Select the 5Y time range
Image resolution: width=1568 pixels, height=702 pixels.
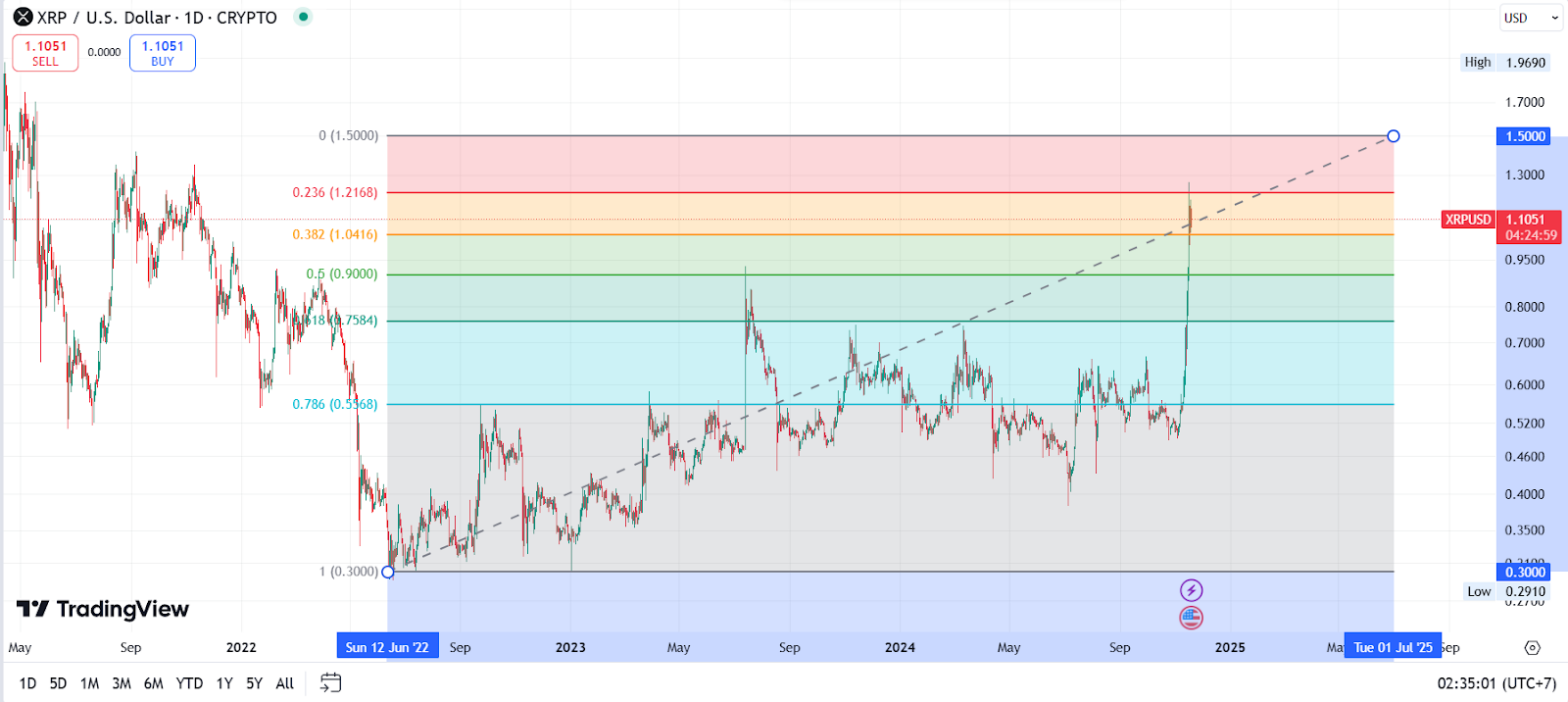click(x=255, y=683)
